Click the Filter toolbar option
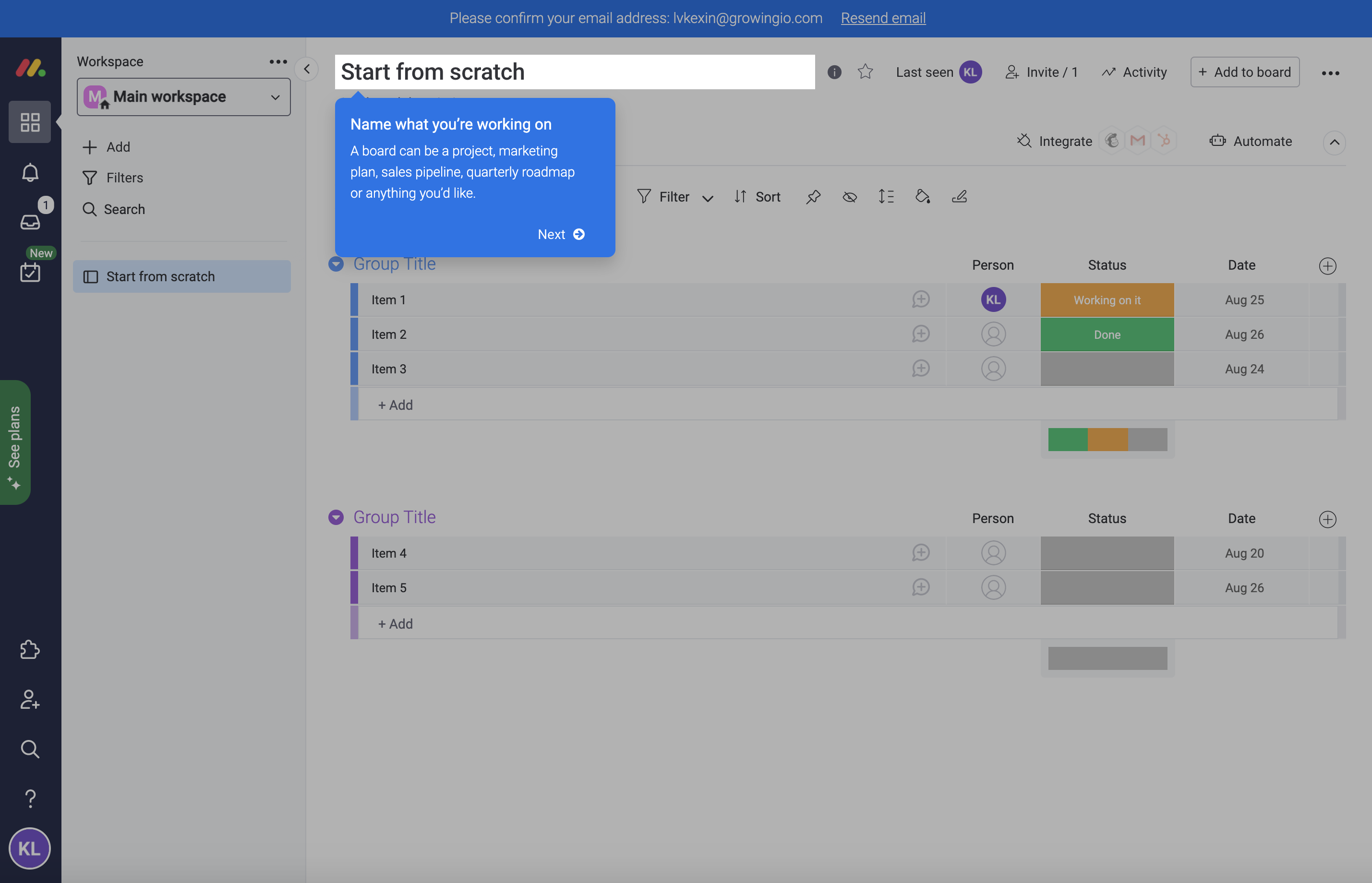The width and height of the screenshot is (1372, 883). [663, 197]
